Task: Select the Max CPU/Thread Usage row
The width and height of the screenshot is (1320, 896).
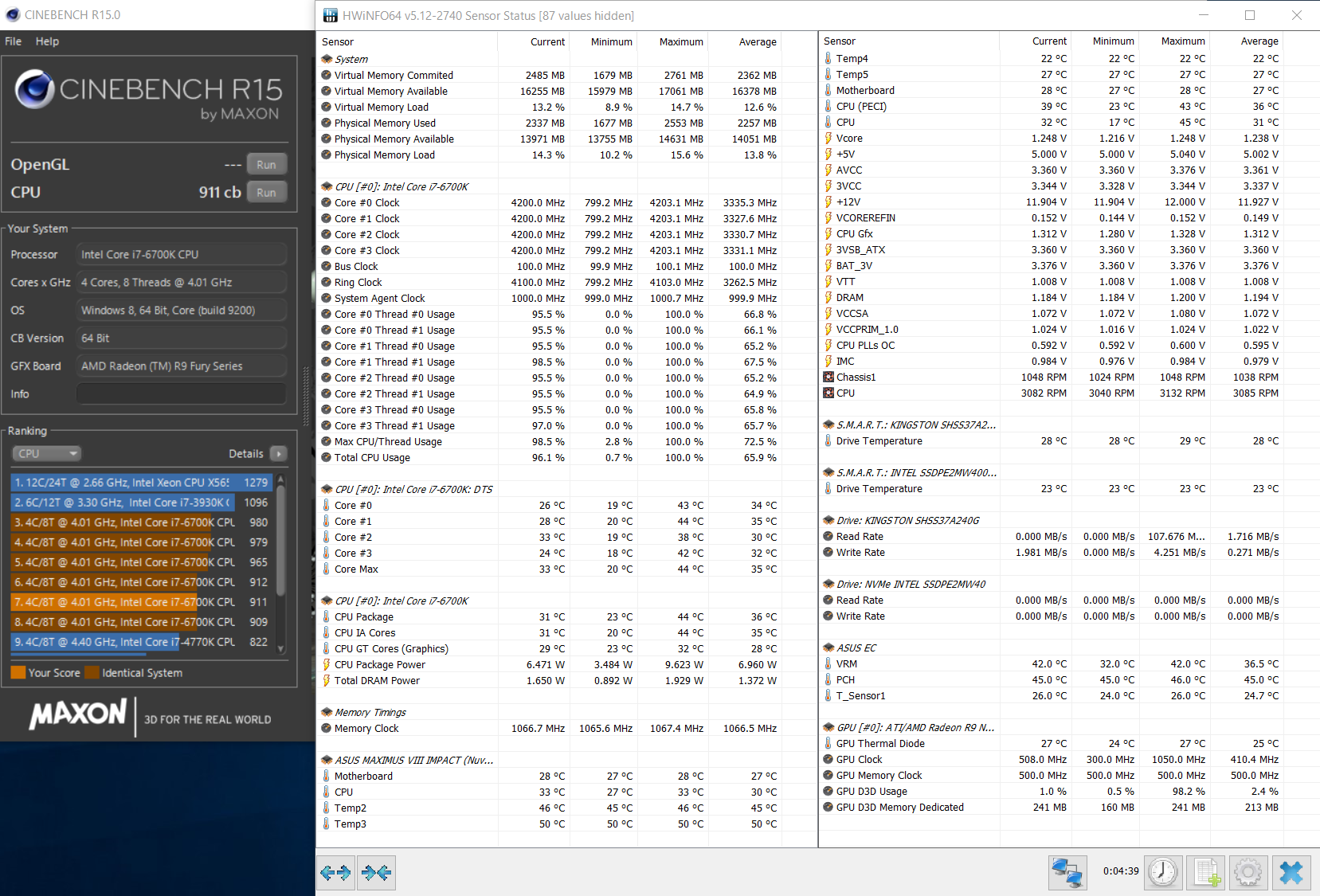Action: (549, 442)
